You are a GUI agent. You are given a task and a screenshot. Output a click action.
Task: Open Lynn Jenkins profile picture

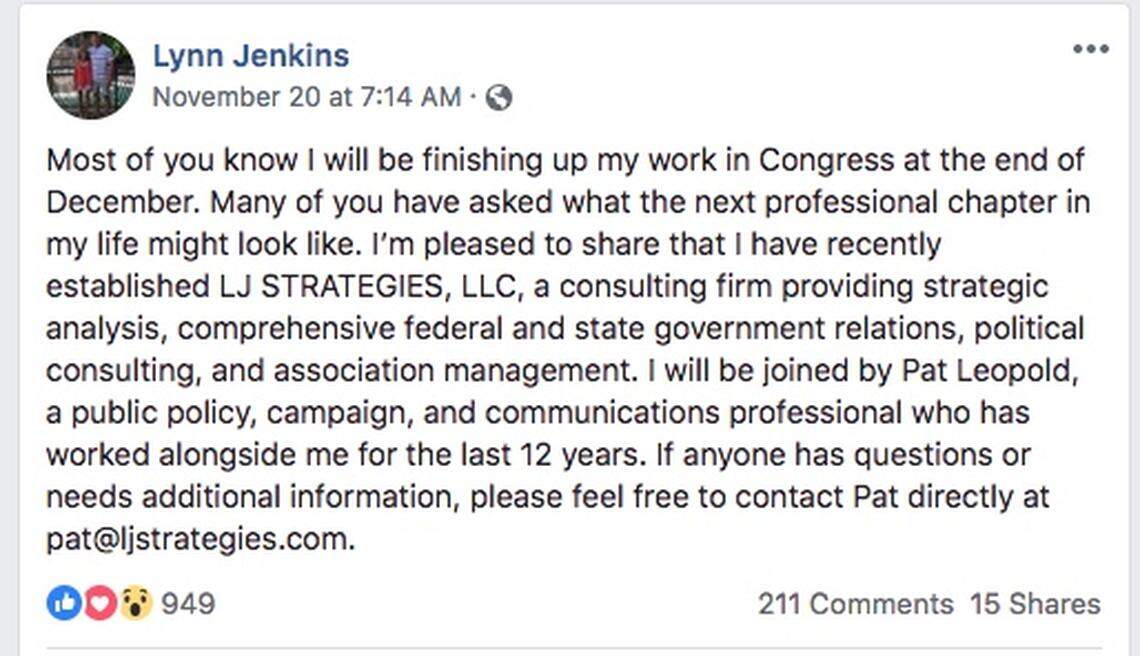coord(90,75)
